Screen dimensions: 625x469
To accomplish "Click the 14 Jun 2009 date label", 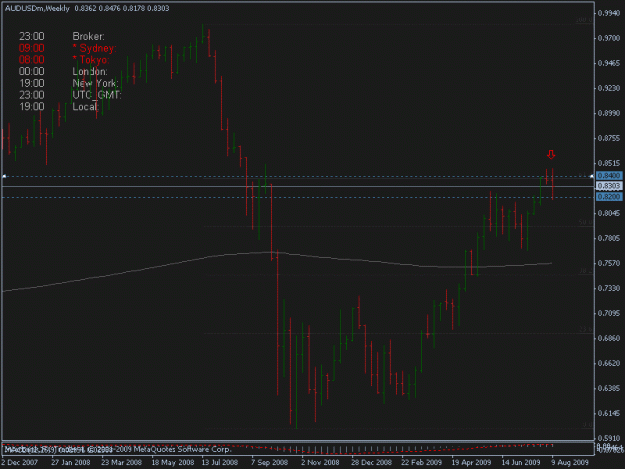I will tap(521, 462).
